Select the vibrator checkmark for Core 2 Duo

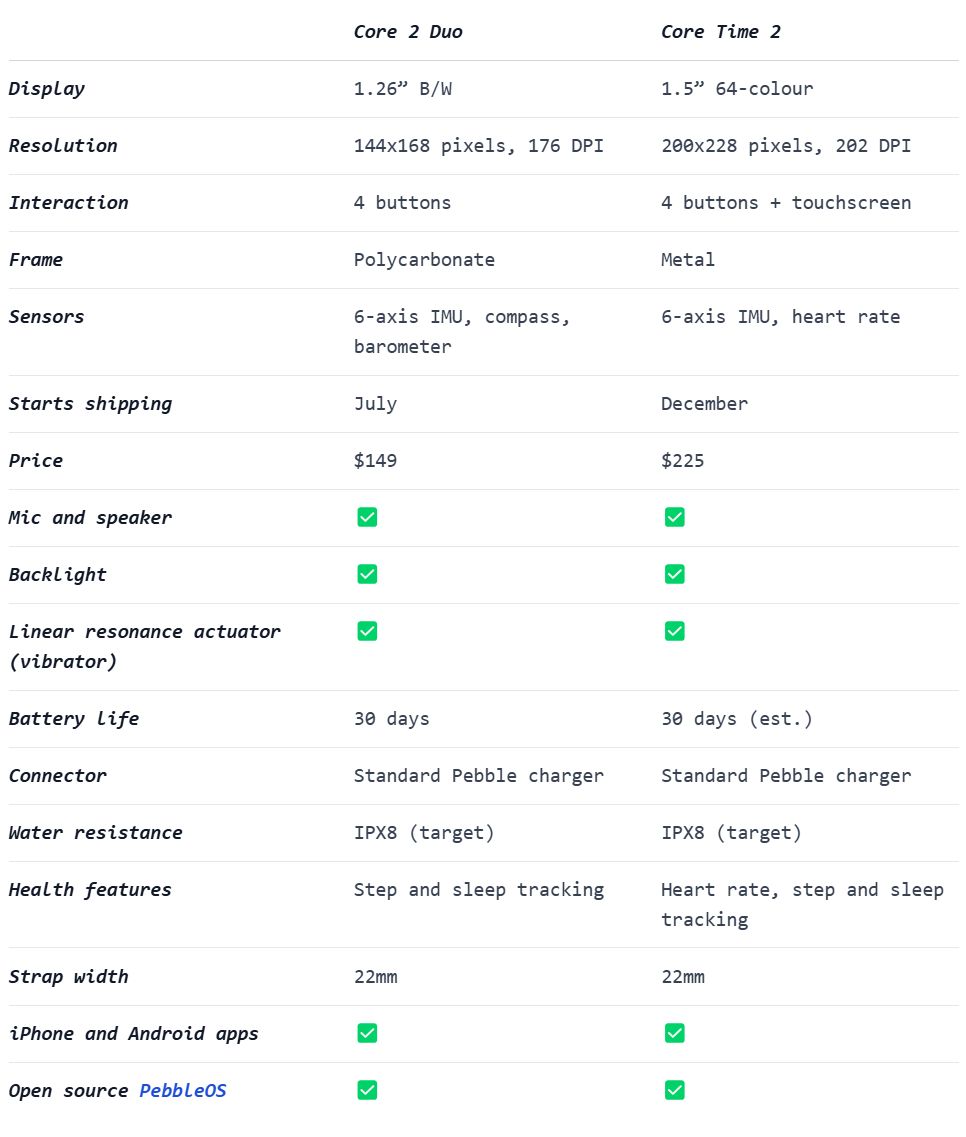point(367,631)
